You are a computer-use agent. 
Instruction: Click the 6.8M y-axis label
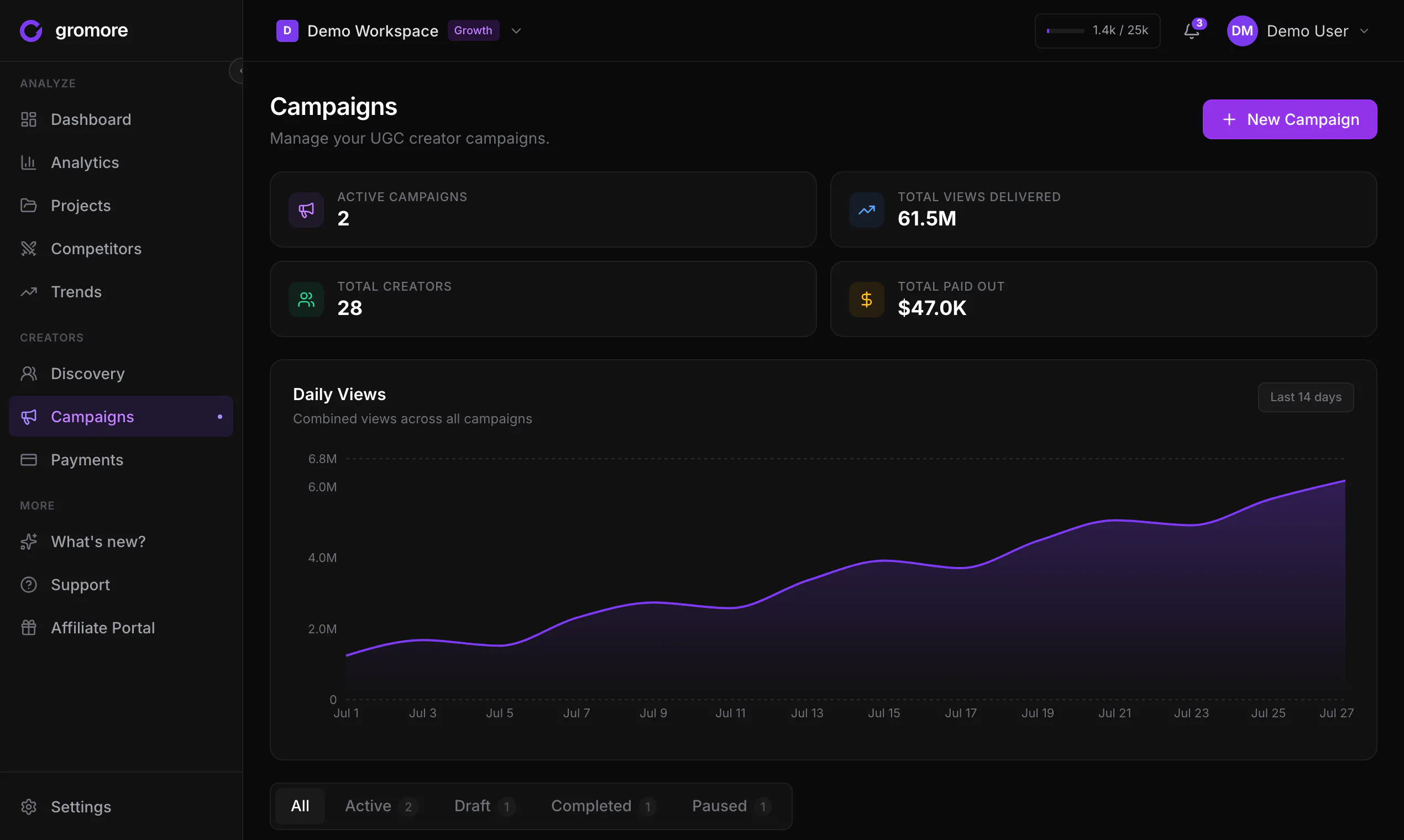coord(322,459)
